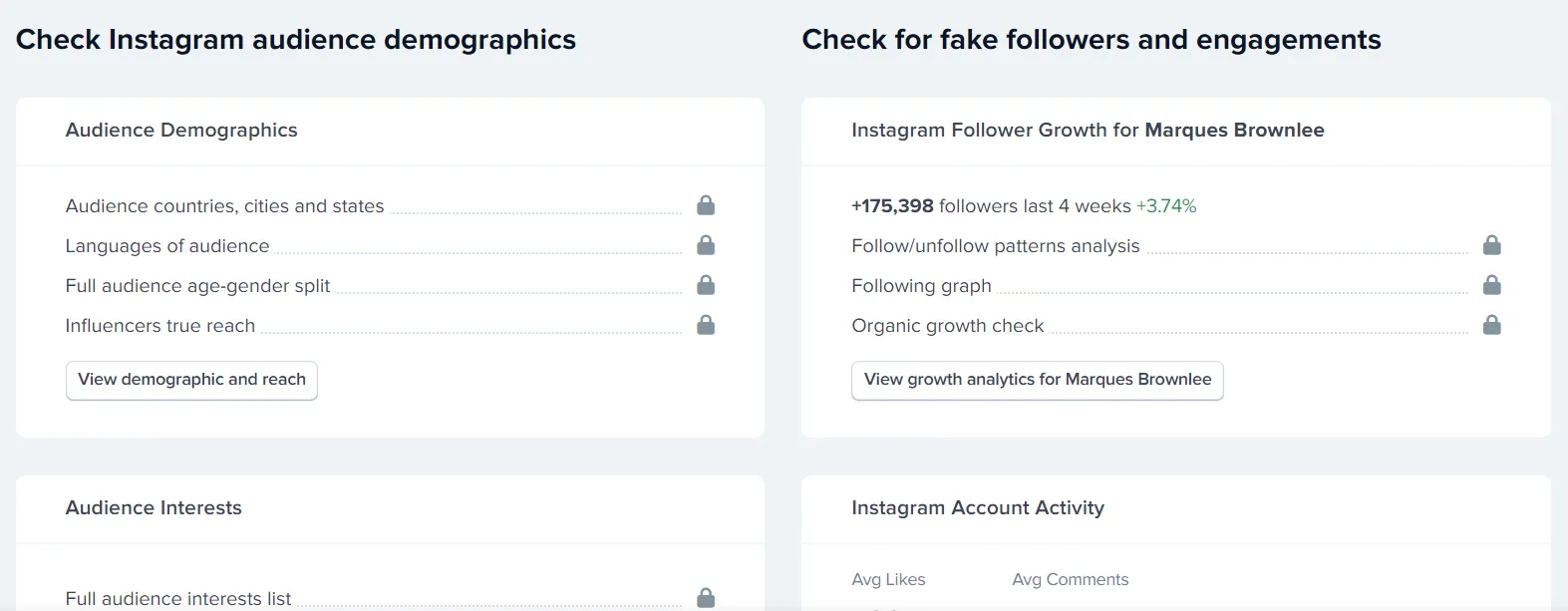Select the Avg Likes label
This screenshot has height=611, width=1568.
(887, 579)
